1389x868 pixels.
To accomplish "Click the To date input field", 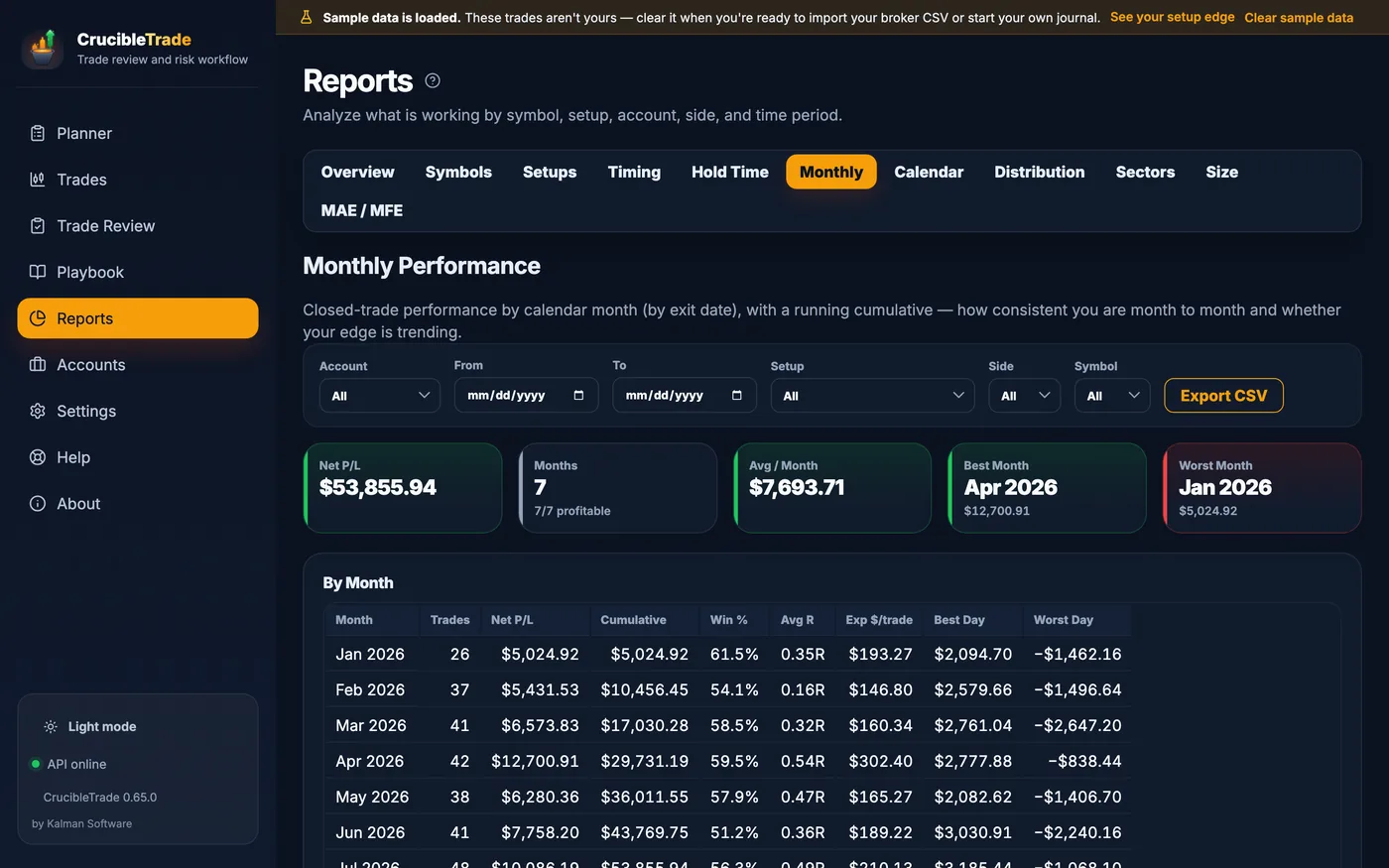I will pyautogui.click(x=684, y=395).
